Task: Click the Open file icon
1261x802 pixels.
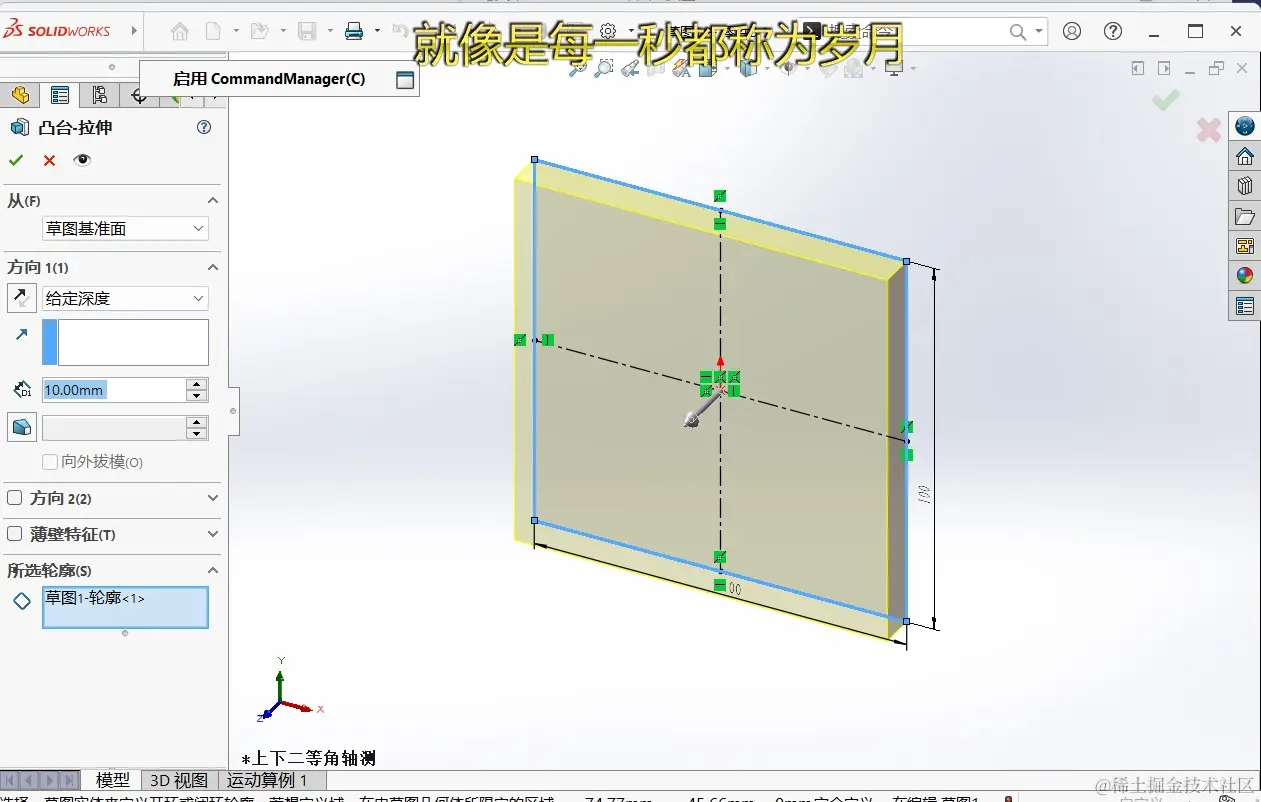Action: click(259, 32)
